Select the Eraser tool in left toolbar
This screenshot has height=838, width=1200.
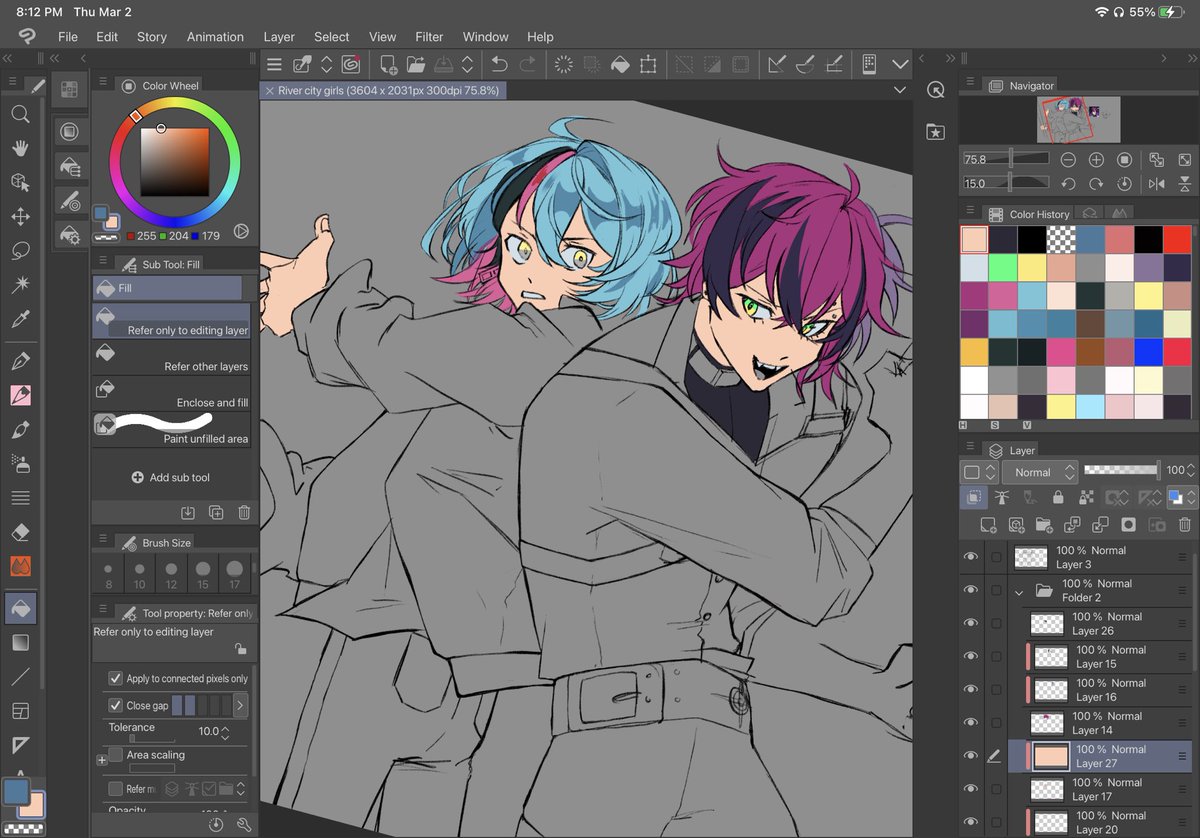[20, 532]
